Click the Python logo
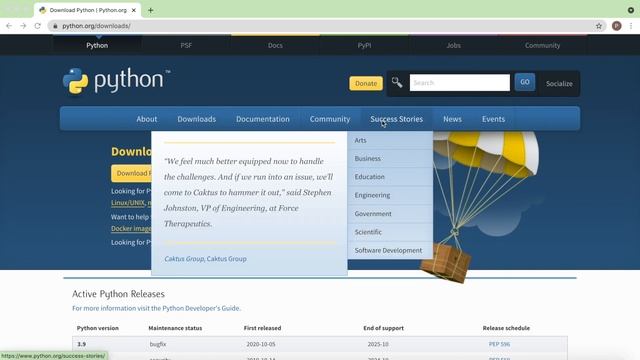640x360 pixels. [117, 81]
